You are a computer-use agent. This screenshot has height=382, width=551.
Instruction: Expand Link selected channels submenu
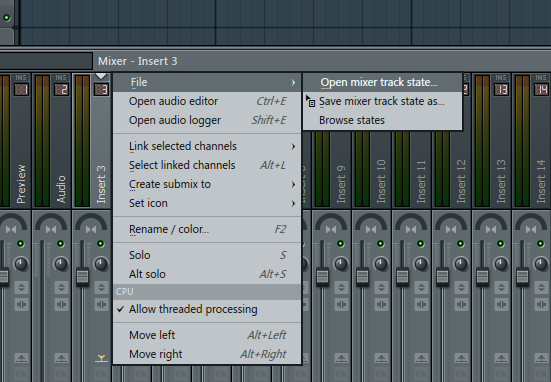click(x=207, y=146)
